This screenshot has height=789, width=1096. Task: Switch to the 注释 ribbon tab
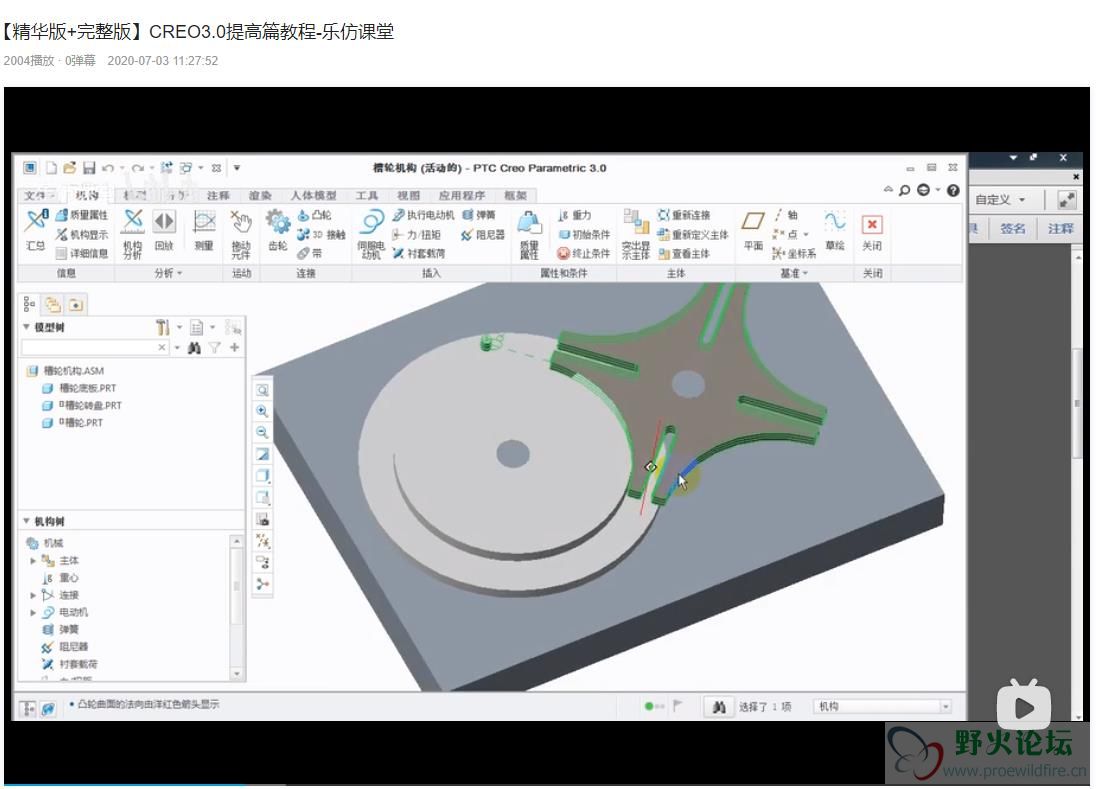(218, 196)
